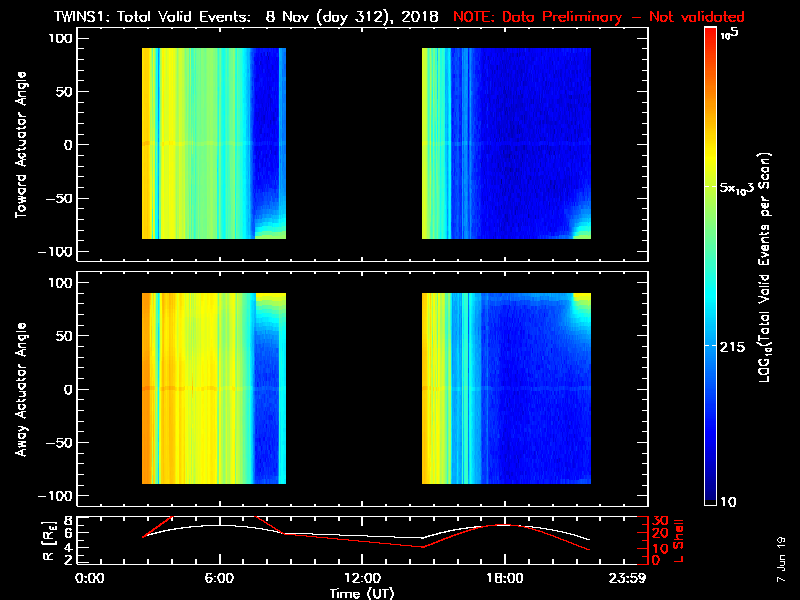Click the '6:00' time tick label
Viewport: 800px width, 600px height.
219,578
